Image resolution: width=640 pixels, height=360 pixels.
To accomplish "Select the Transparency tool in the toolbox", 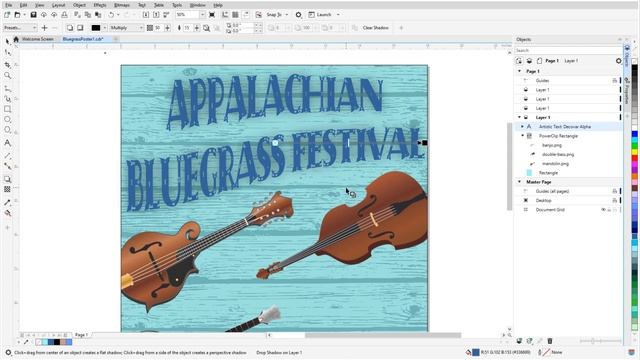I will point(7,189).
